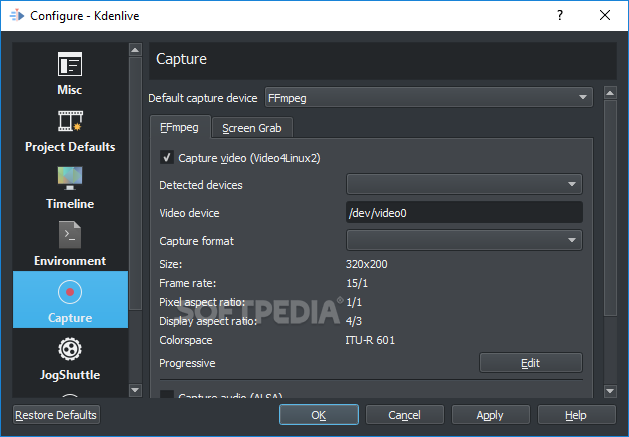Click the sidebar scroll up arrow

135,50
